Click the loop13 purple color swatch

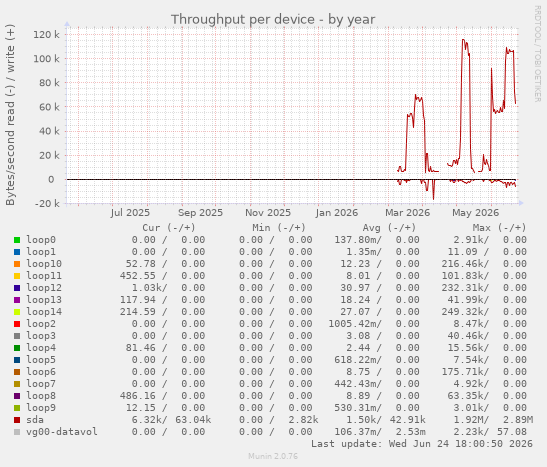pos(17,300)
